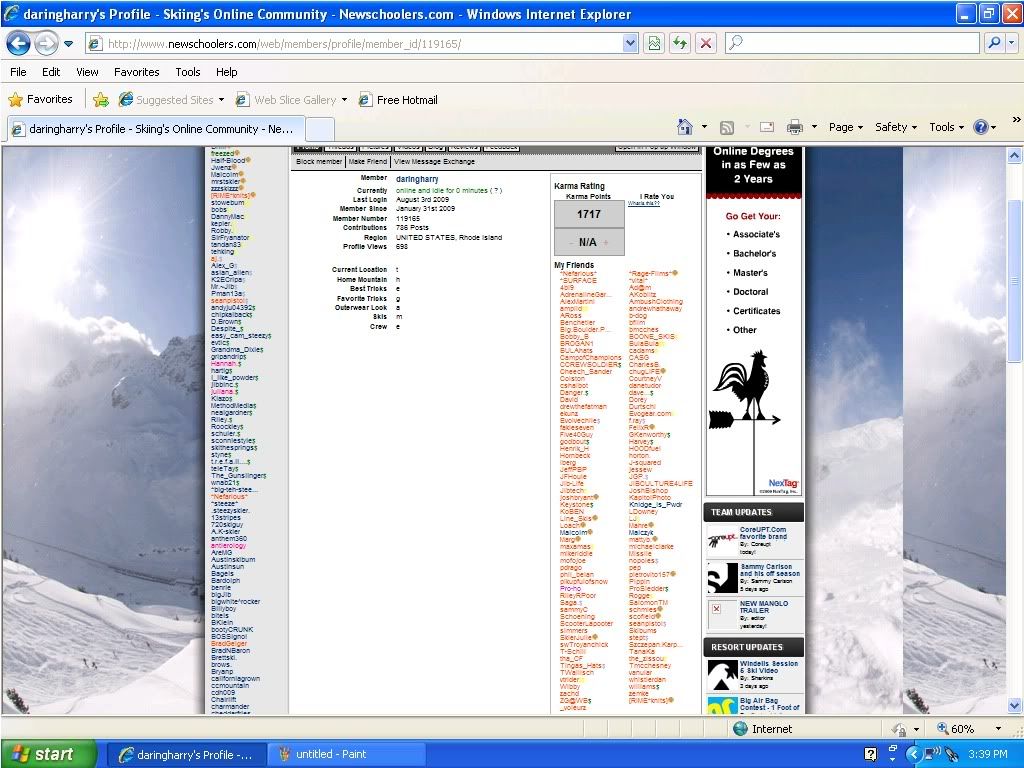Expand the Page menu dropdown

coord(846,127)
